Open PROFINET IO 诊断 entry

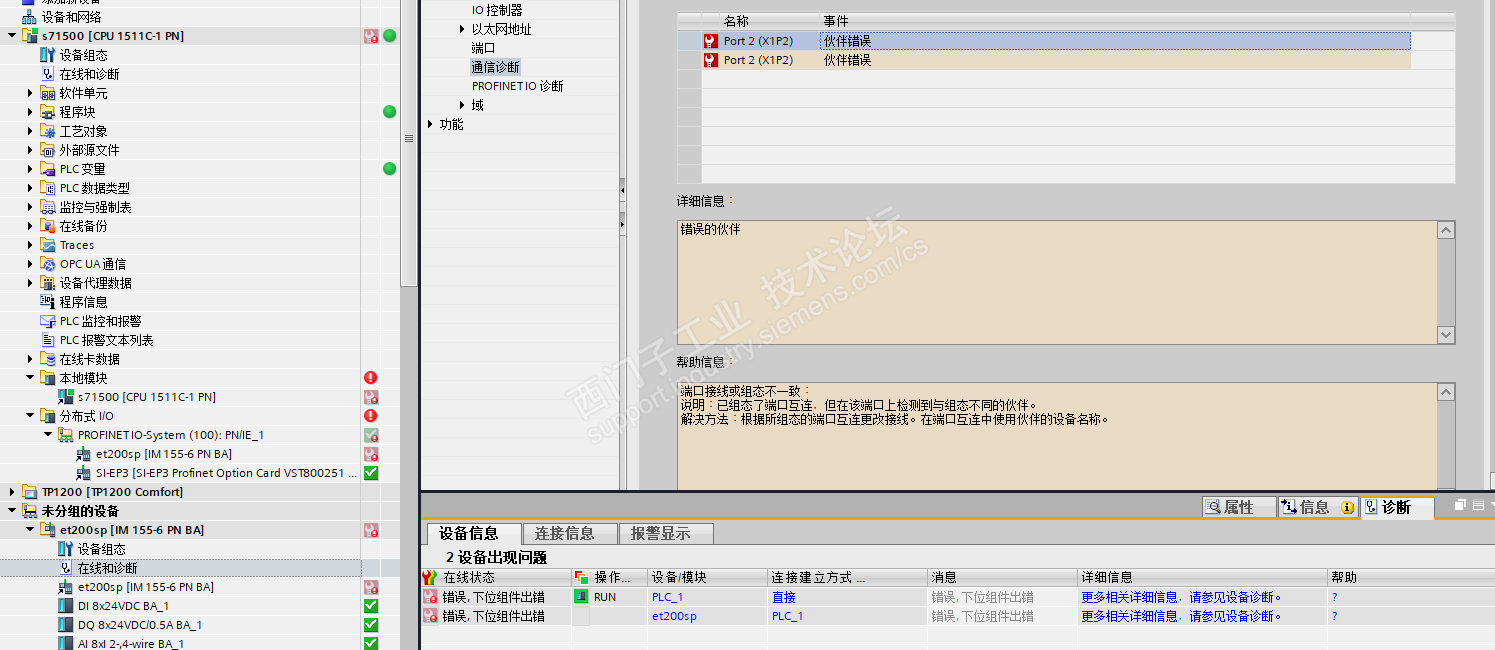click(x=518, y=86)
